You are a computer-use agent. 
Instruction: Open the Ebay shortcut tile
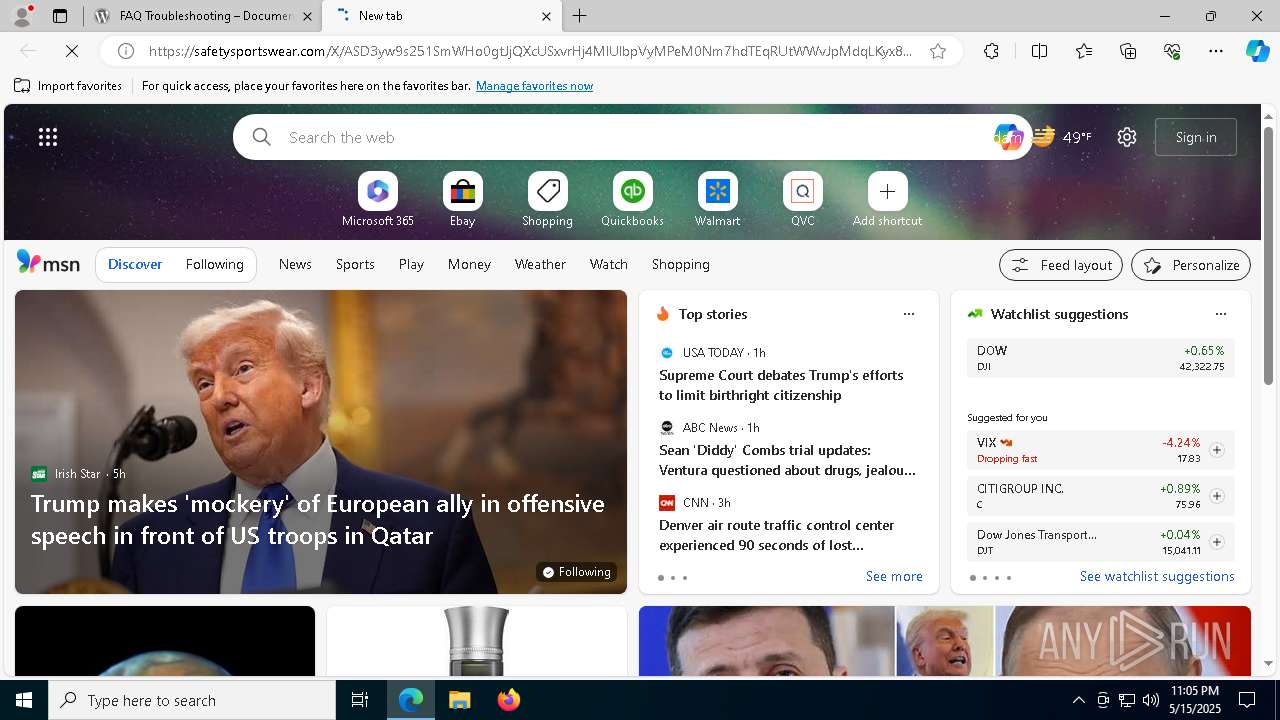[x=462, y=199]
